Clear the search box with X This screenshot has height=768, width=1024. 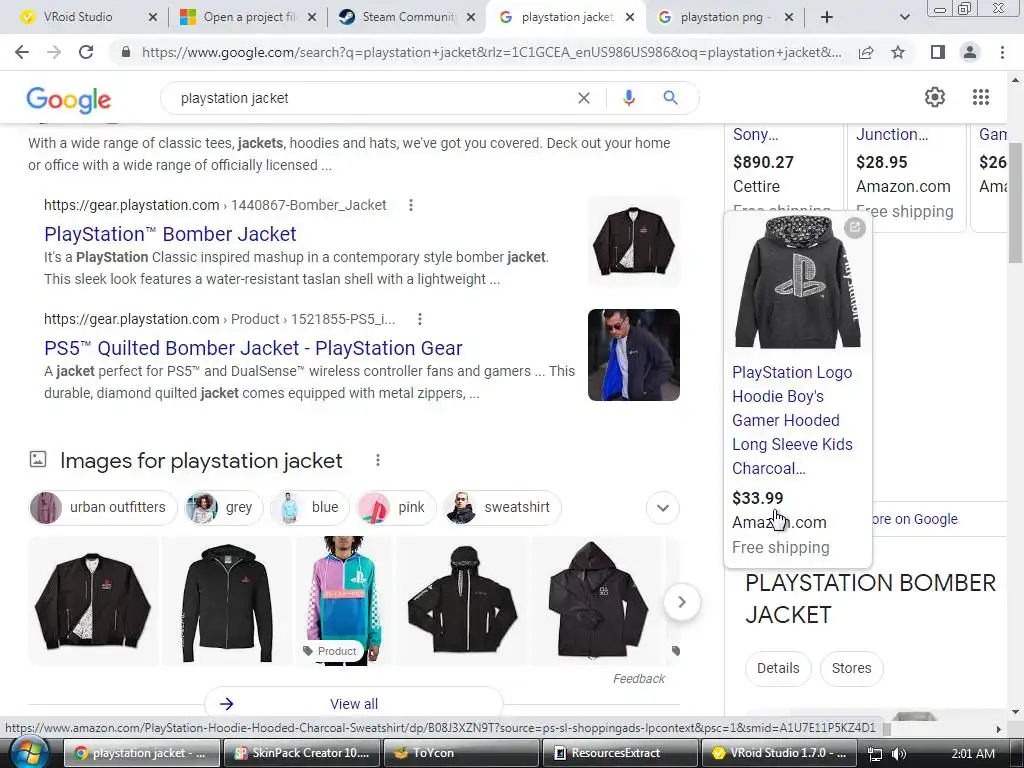(584, 98)
